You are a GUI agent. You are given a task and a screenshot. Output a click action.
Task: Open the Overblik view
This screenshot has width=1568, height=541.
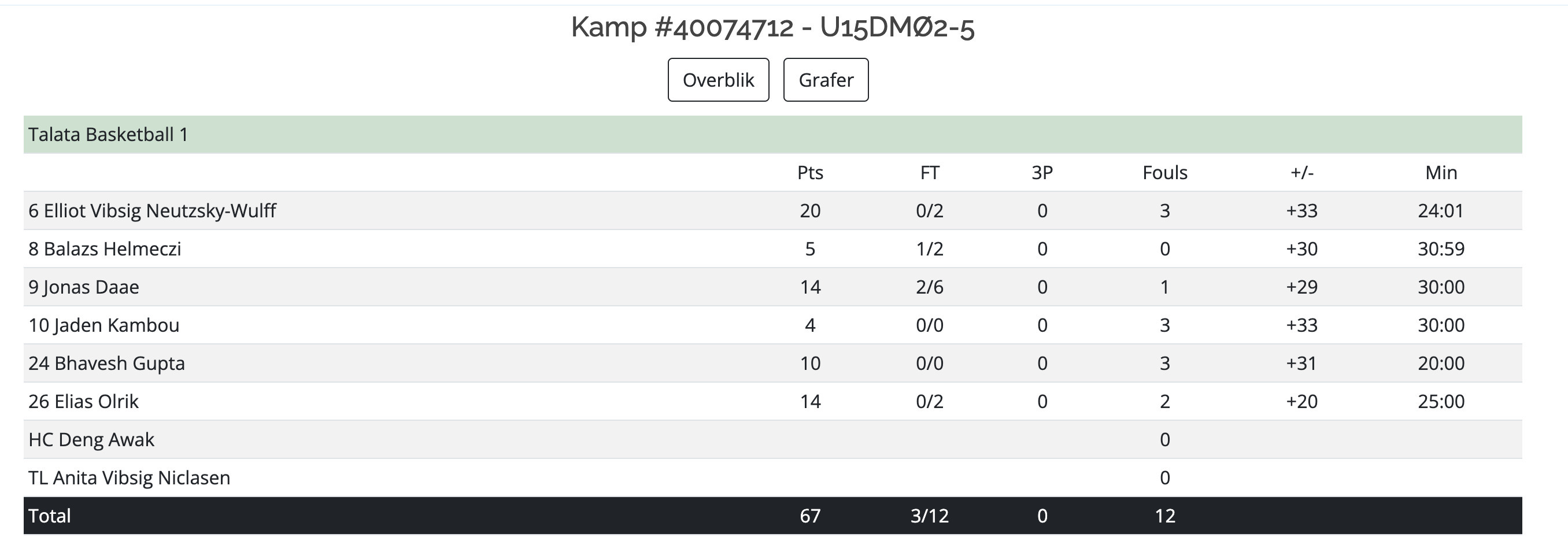pos(718,80)
